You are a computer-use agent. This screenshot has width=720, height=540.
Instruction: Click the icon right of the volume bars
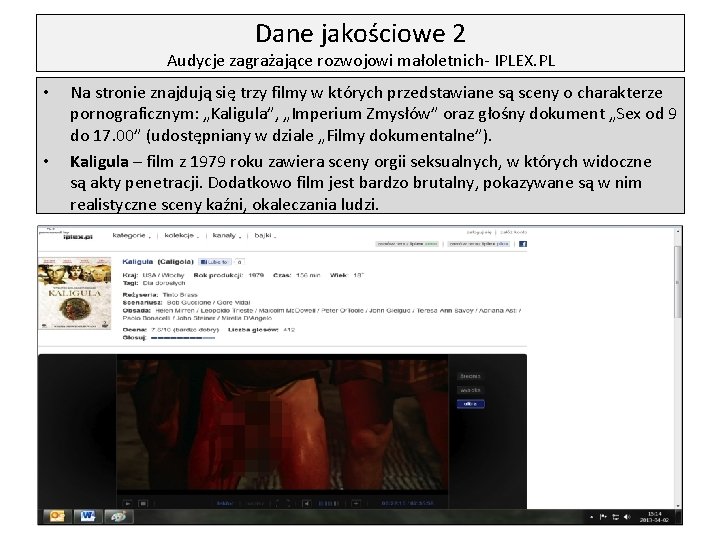point(356,503)
